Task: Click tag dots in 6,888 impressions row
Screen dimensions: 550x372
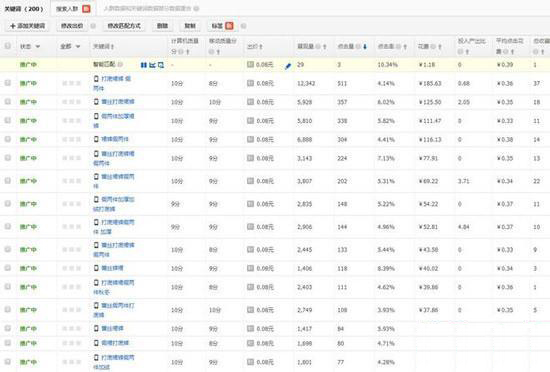Action: [x=71, y=140]
